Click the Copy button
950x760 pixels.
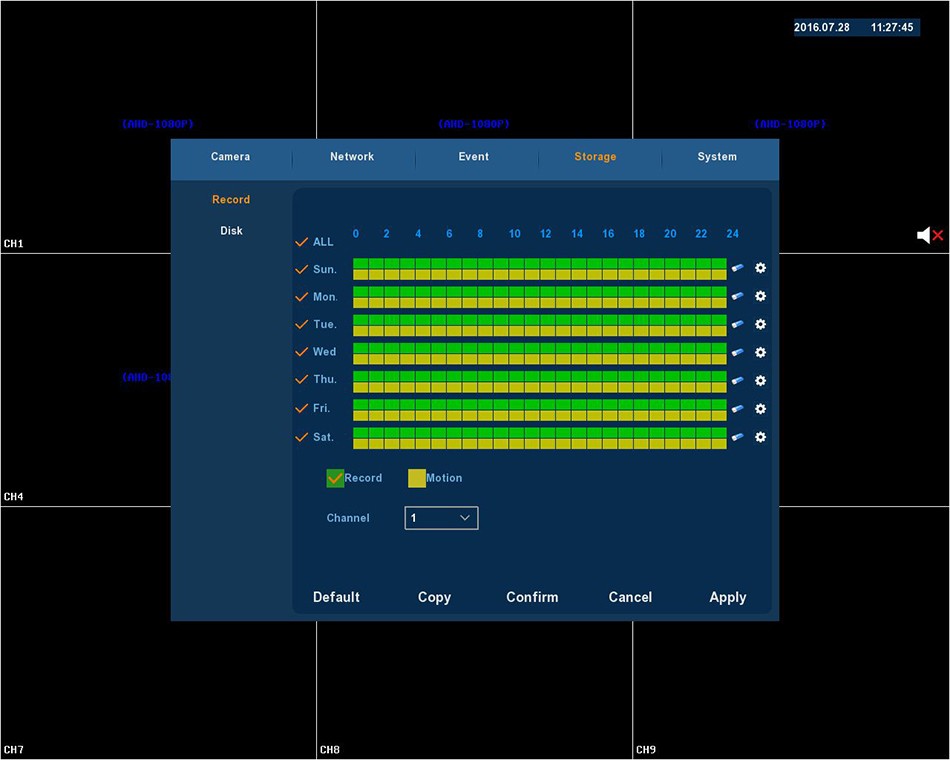pyautogui.click(x=434, y=597)
